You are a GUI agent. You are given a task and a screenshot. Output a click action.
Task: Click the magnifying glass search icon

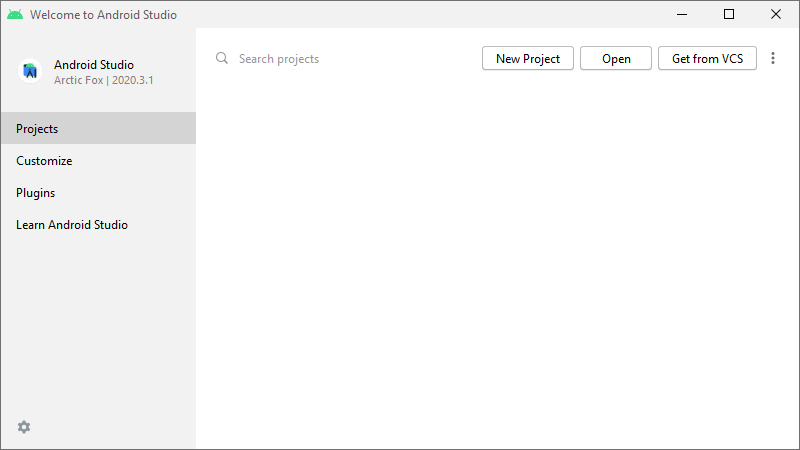click(x=222, y=59)
